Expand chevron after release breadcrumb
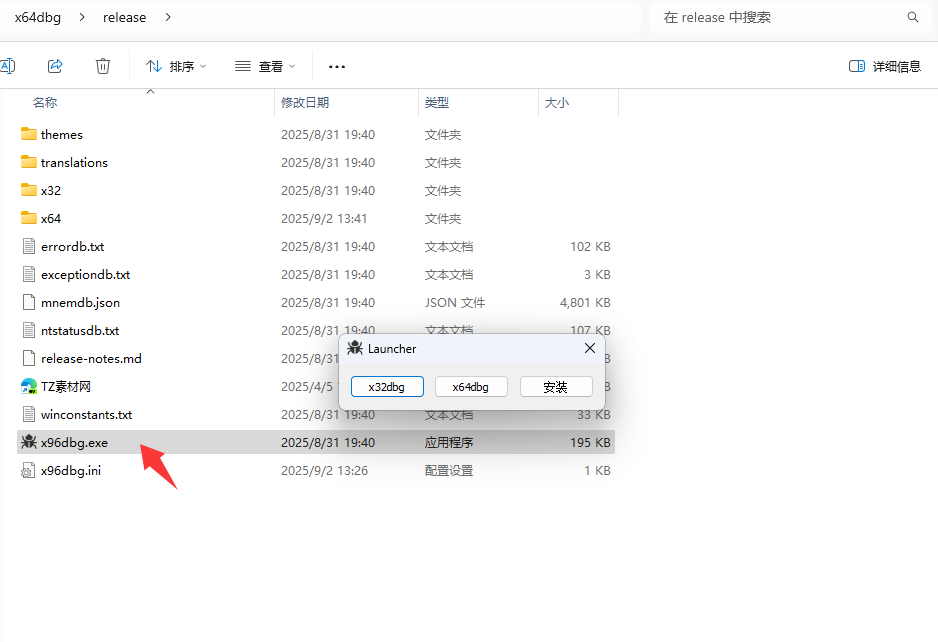938x642 pixels. point(168,17)
